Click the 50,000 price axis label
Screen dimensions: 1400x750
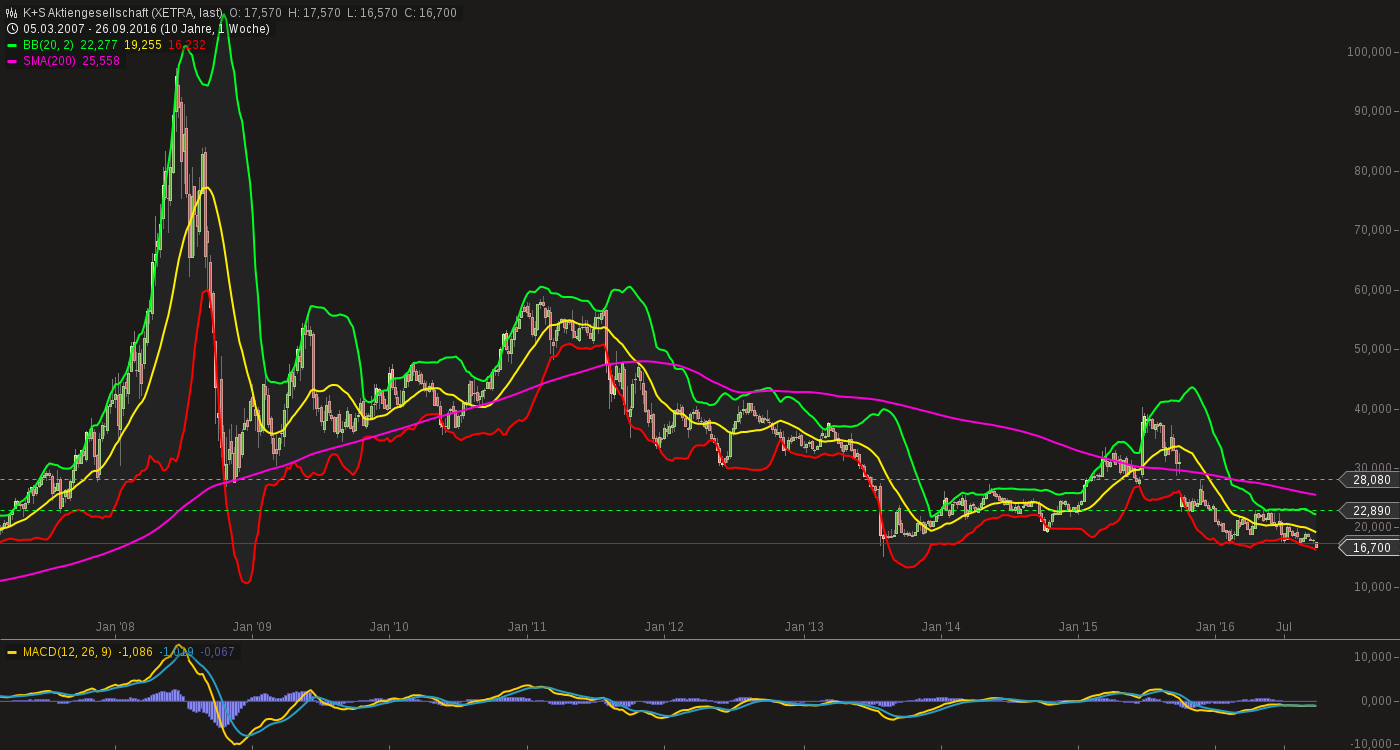tap(1373, 349)
